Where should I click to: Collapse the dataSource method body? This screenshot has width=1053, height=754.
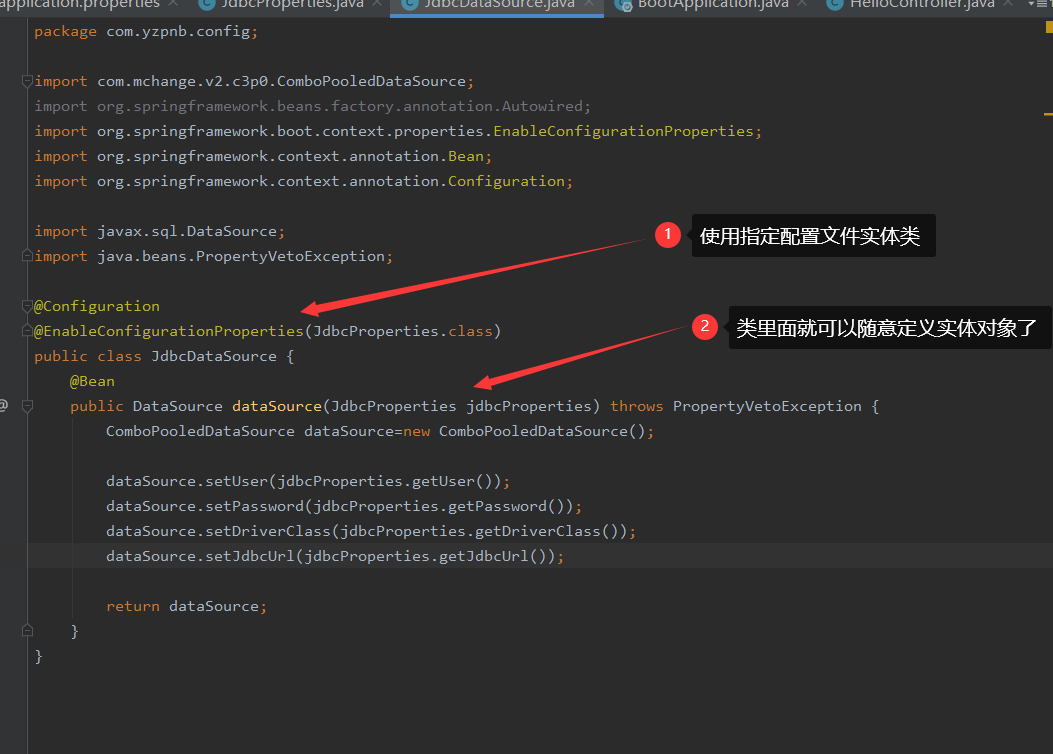(x=27, y=406)
